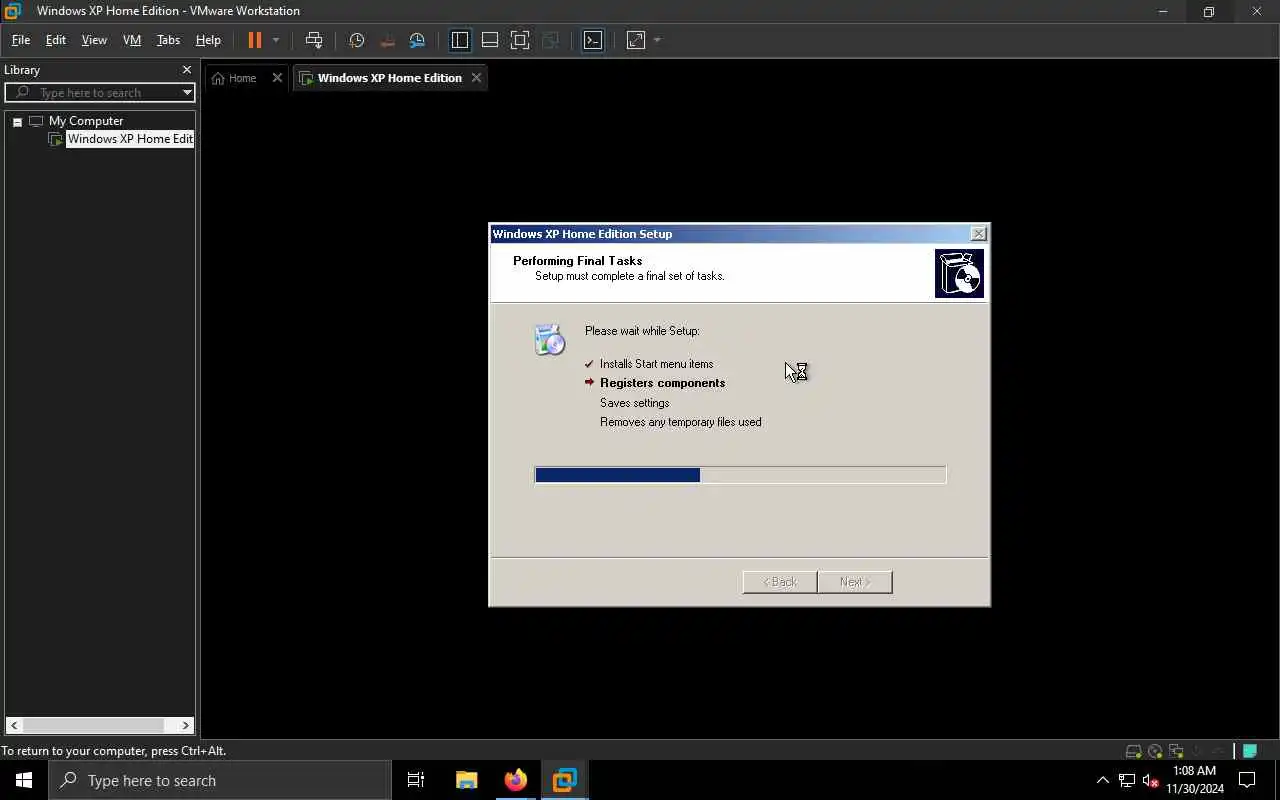The height and width of the screenshot is (800, 1280).
Task: Select My Computer in the Library
Action: click(86, 121)
